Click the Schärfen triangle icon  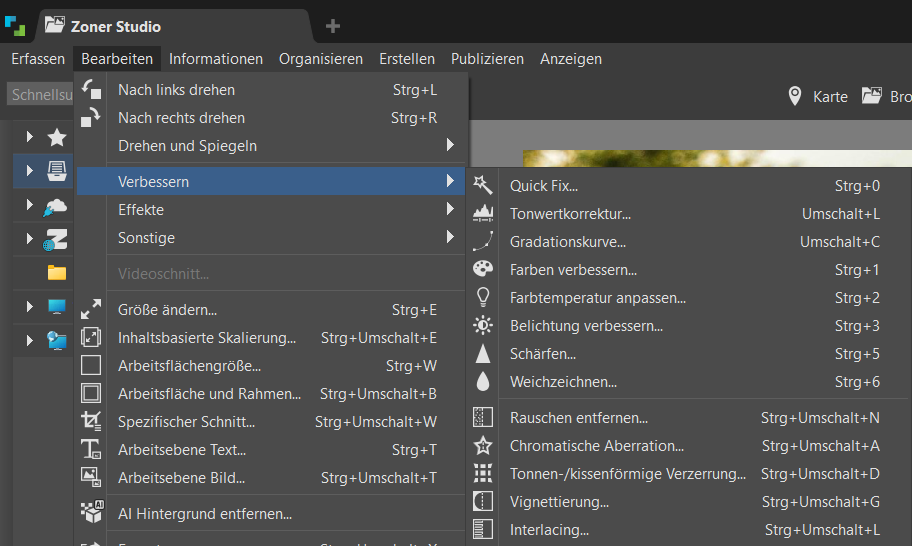tap(483, 354)
